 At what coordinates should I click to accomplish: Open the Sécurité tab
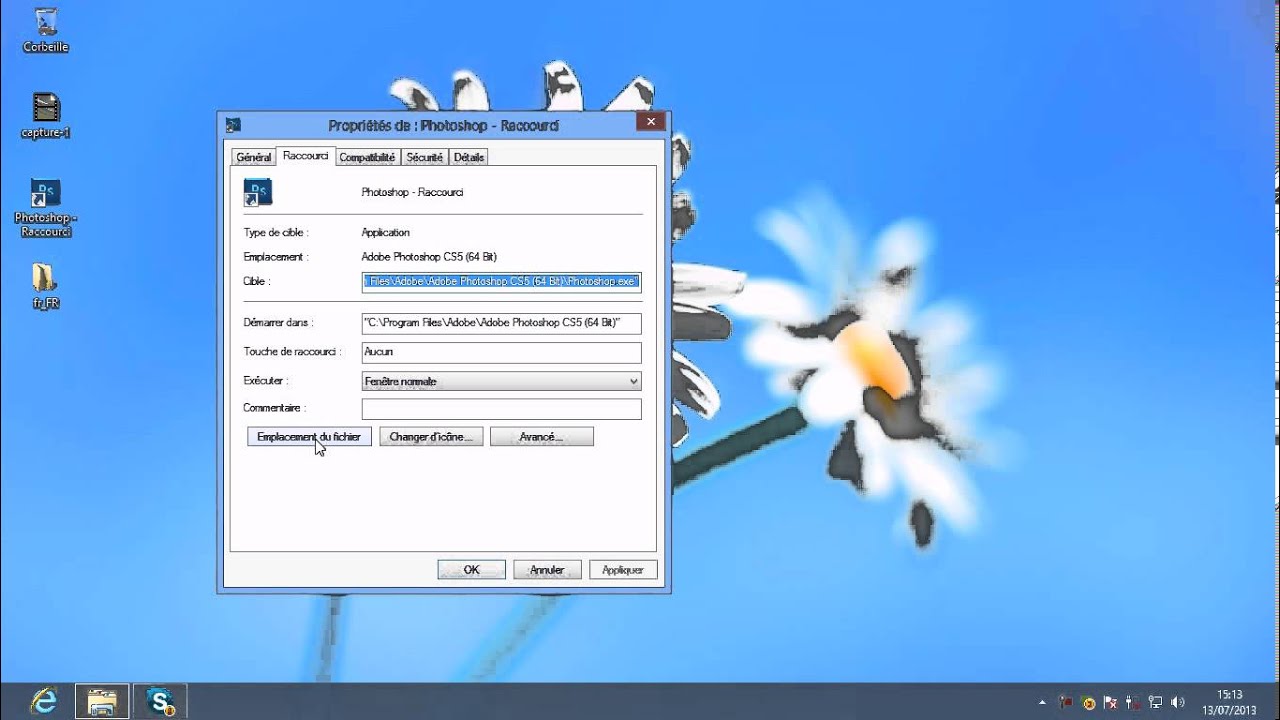tap(424, 157)
